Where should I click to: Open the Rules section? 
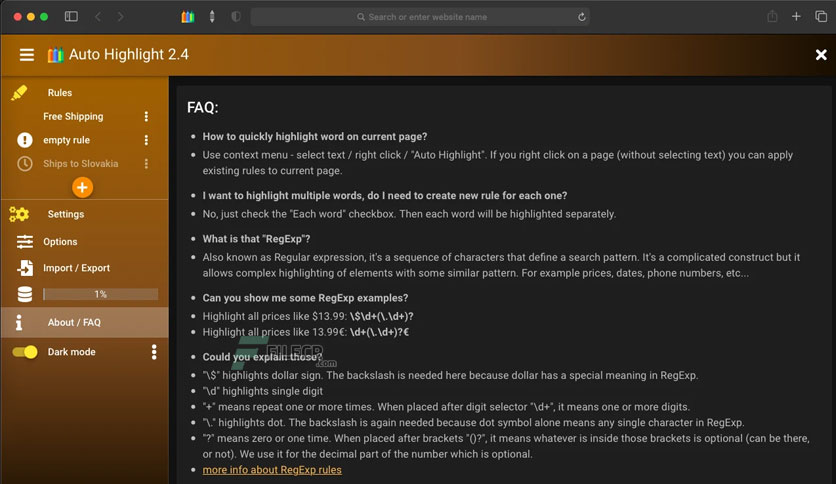coord(60,93)
